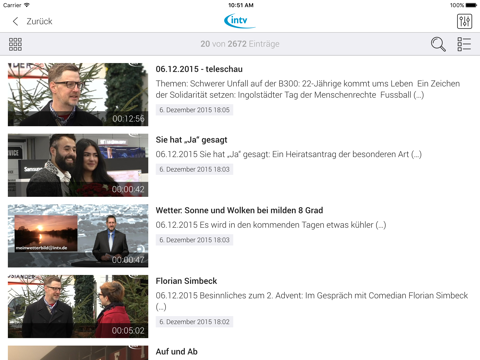Tap the 10:51 AM clock in status bar
This screenshot has width=480, height=360.
[x=241, y=5]
